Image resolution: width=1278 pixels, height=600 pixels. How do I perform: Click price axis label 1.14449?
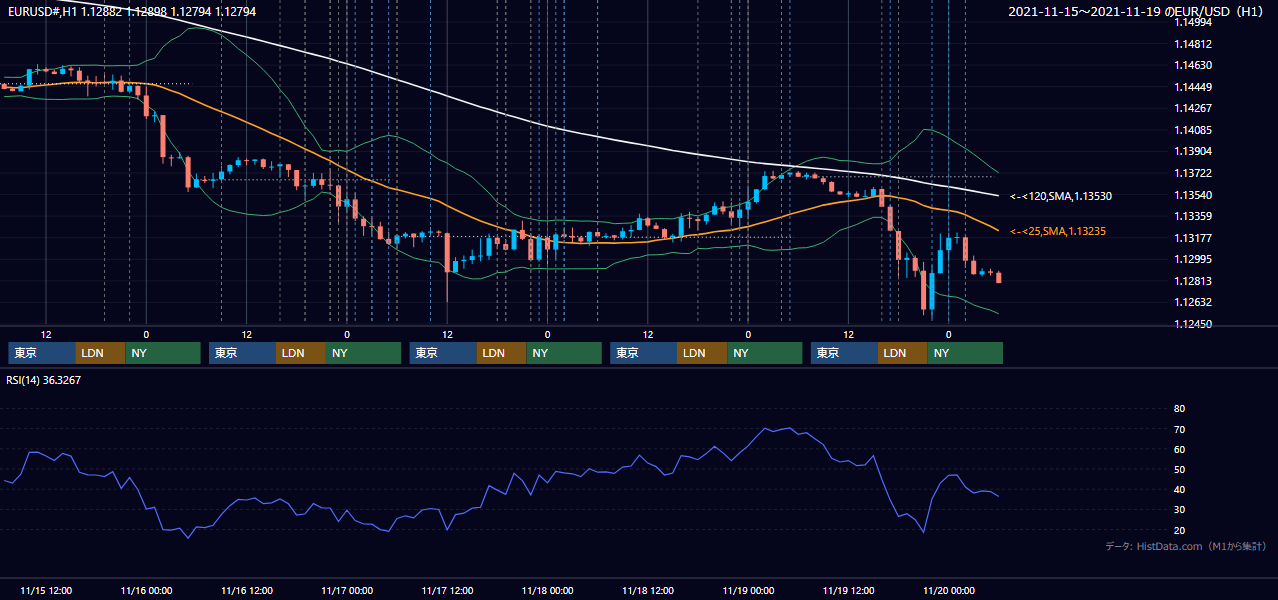pos(1193,87)
